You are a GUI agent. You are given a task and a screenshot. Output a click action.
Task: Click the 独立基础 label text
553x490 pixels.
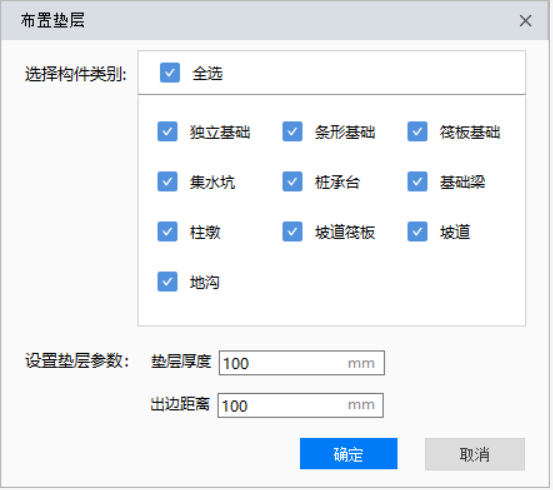coord(220,133)
